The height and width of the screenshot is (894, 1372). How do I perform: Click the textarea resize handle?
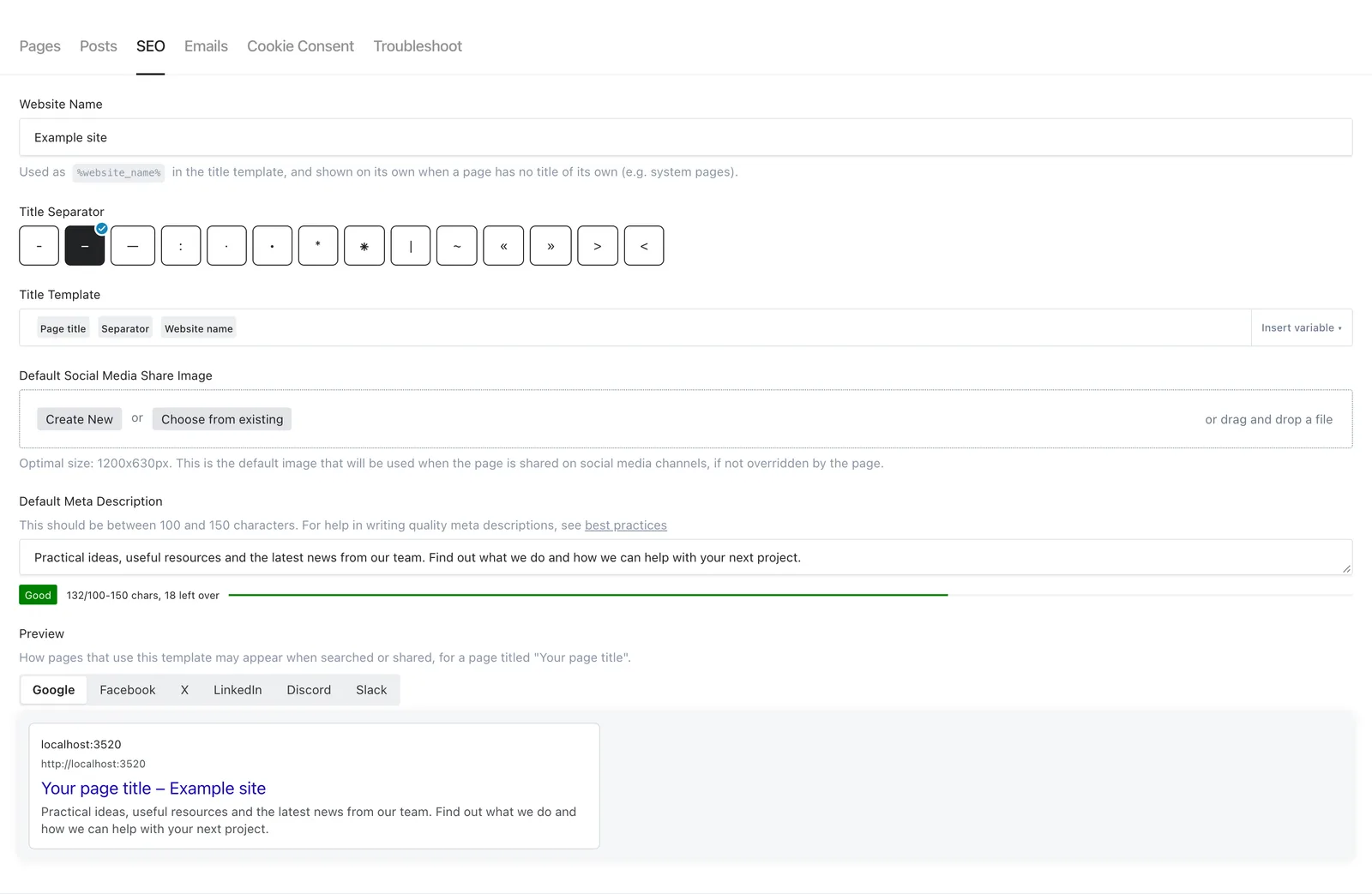tap(1346, 568)
